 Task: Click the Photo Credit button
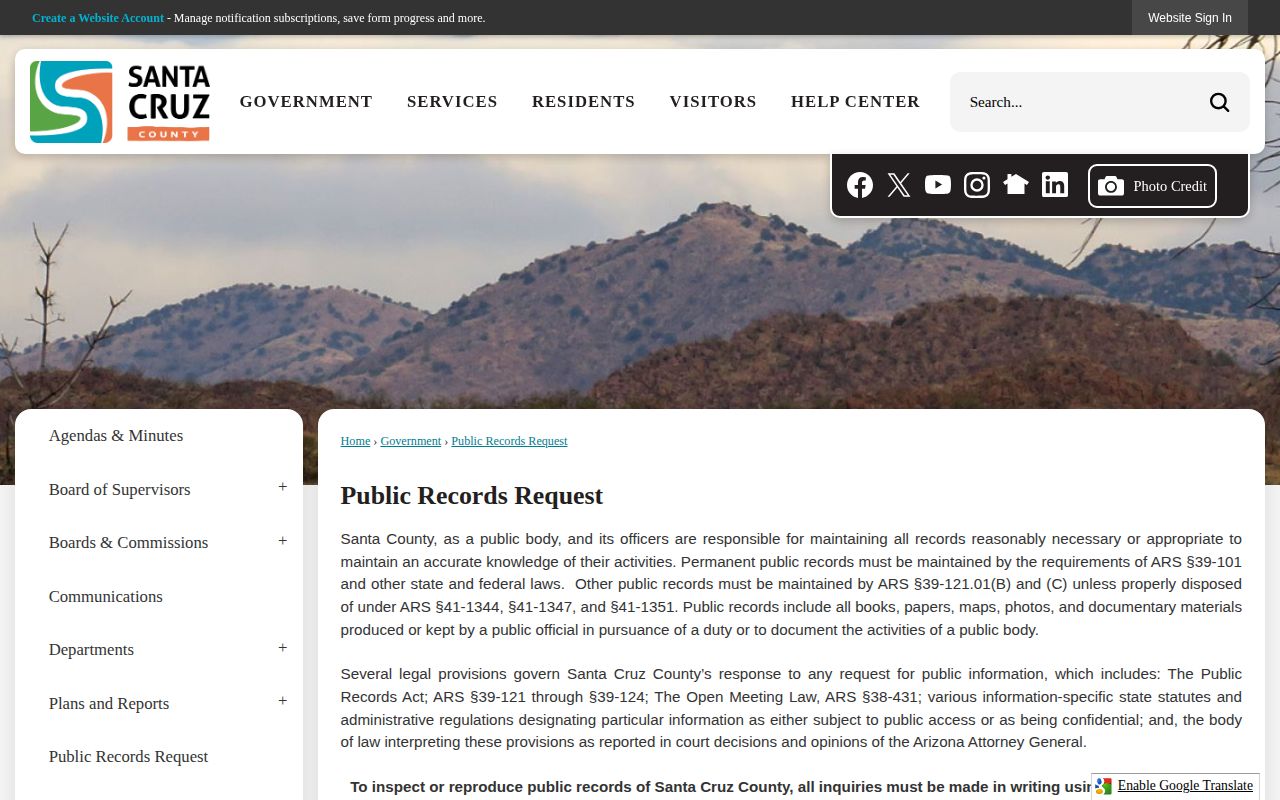click(1152, 186)
